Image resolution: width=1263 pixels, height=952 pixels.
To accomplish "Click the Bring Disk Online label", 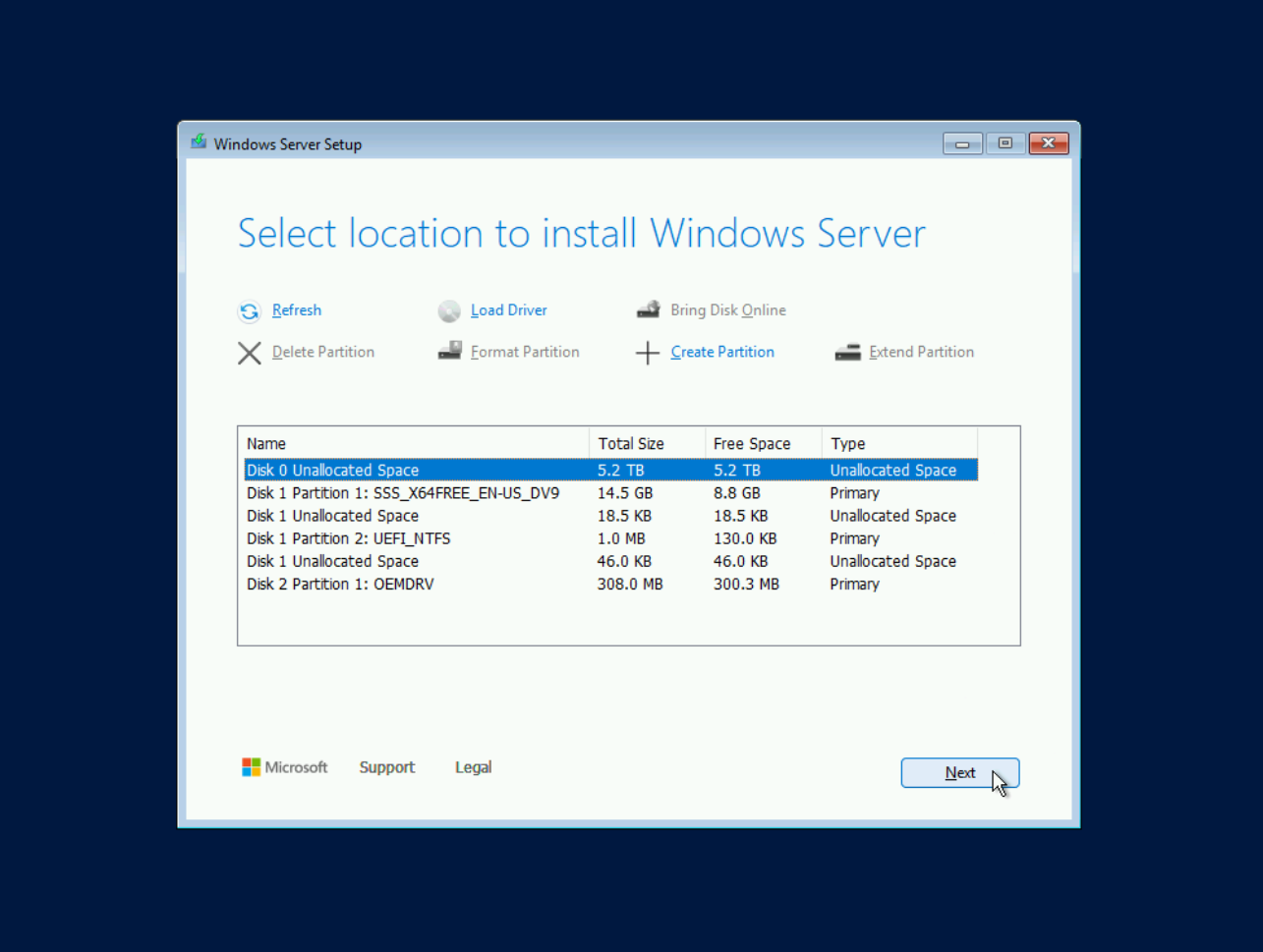I will (x=728, y=310).
